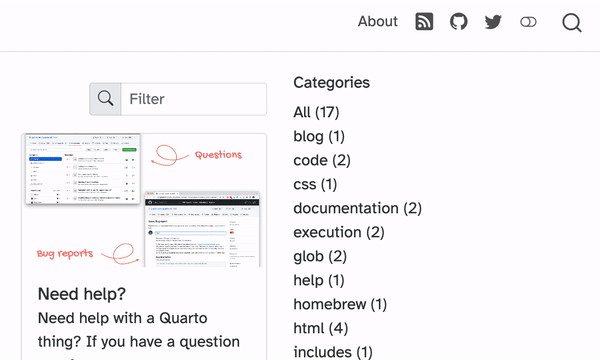Toggle dark mode switch in navbar
Viewport: 600px width, 360px height.
click(x=528, y=22)
